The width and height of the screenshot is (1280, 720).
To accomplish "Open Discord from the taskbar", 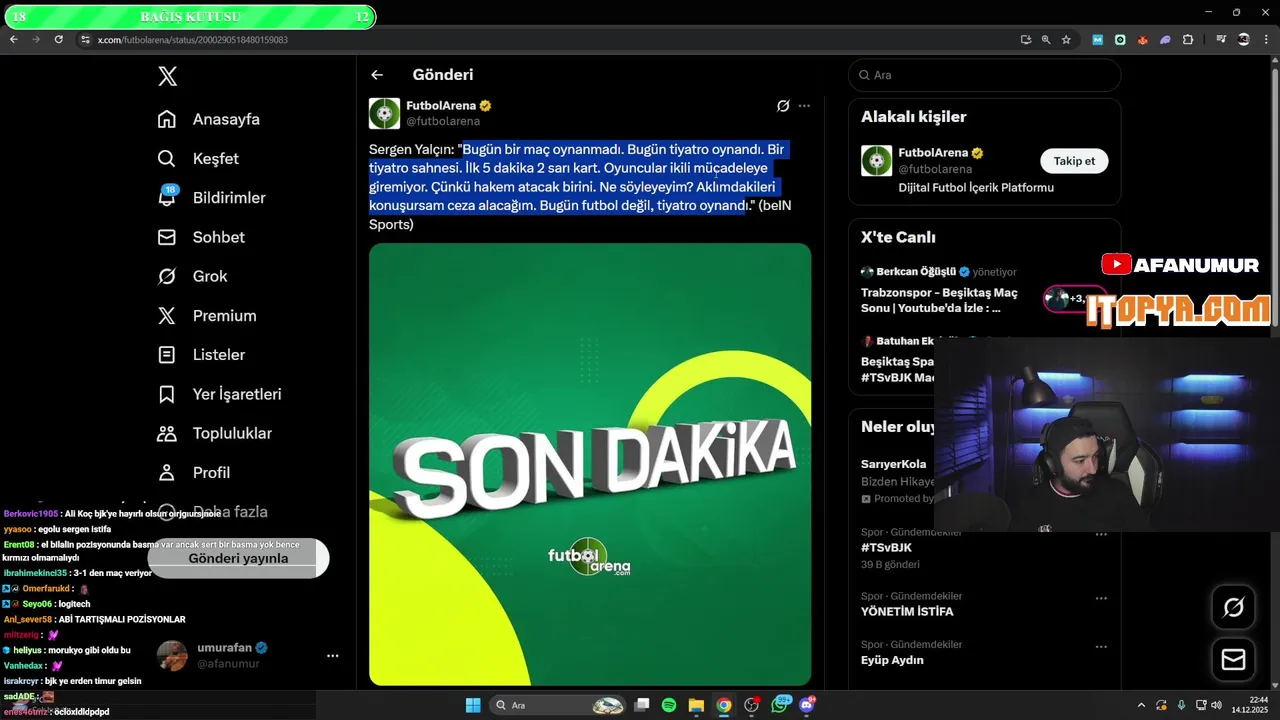I will [x=806, y=705].
